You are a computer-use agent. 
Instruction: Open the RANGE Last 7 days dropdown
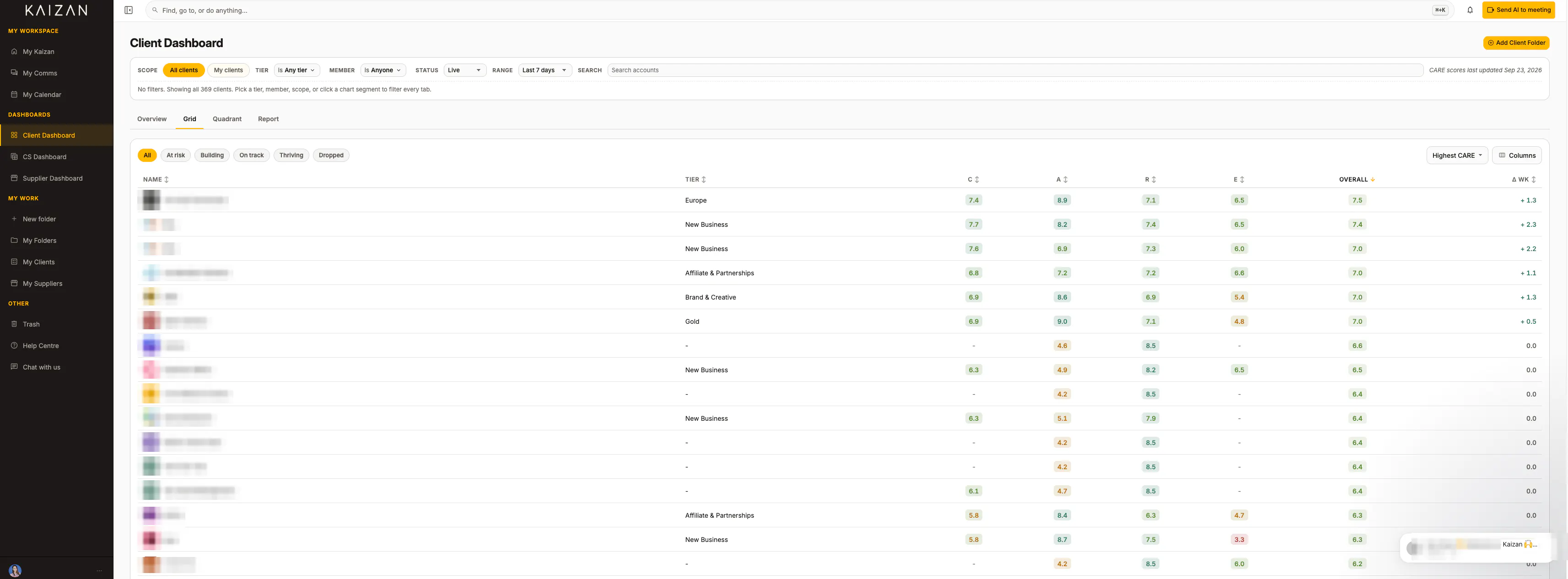(x=545, y=70)
